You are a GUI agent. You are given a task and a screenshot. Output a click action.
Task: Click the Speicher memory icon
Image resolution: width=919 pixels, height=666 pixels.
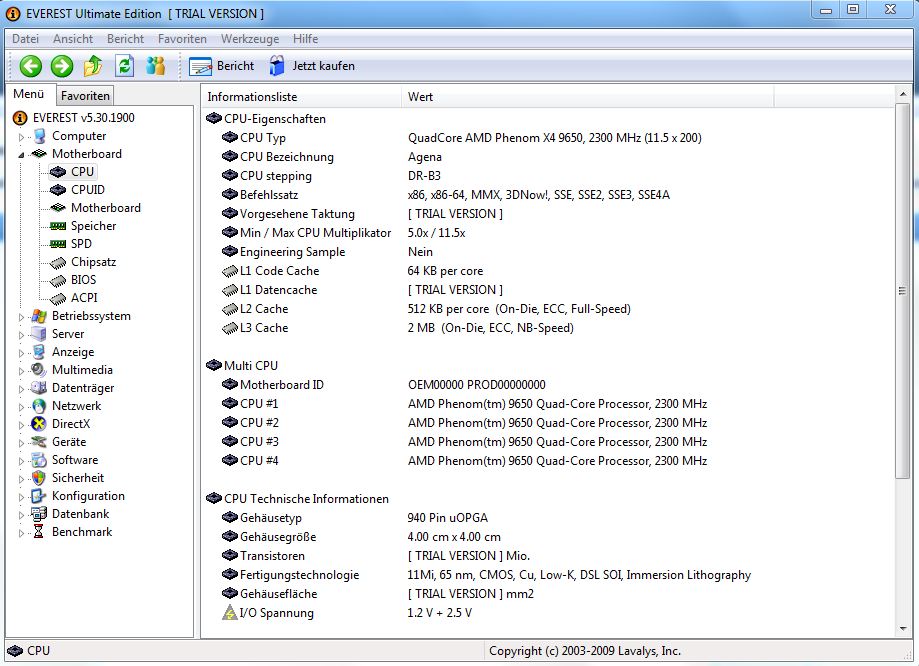pyautogui.click(x=57, y=226)
